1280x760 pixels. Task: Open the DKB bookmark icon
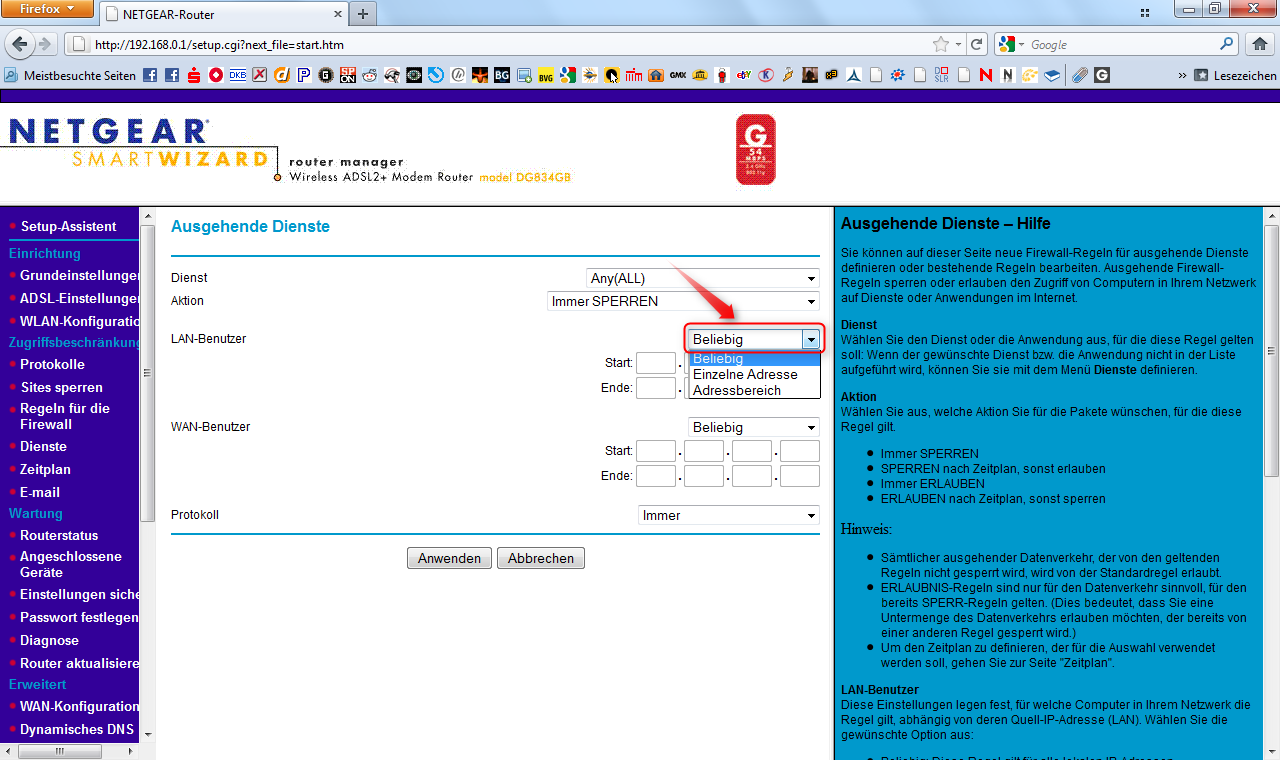point(238,75)
